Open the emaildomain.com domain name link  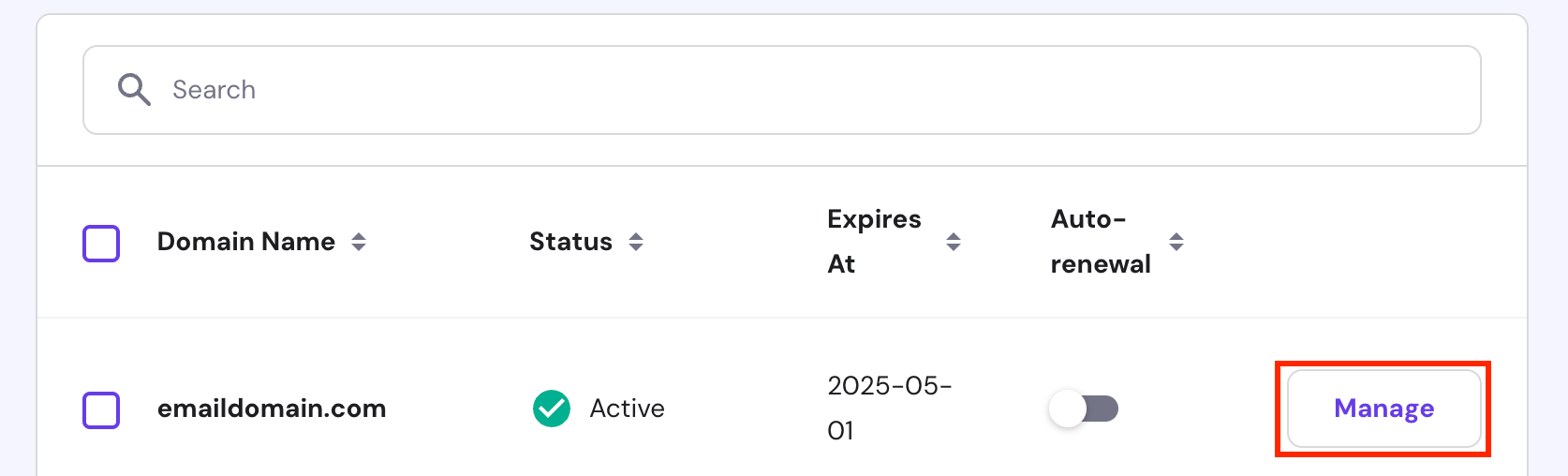272,409
